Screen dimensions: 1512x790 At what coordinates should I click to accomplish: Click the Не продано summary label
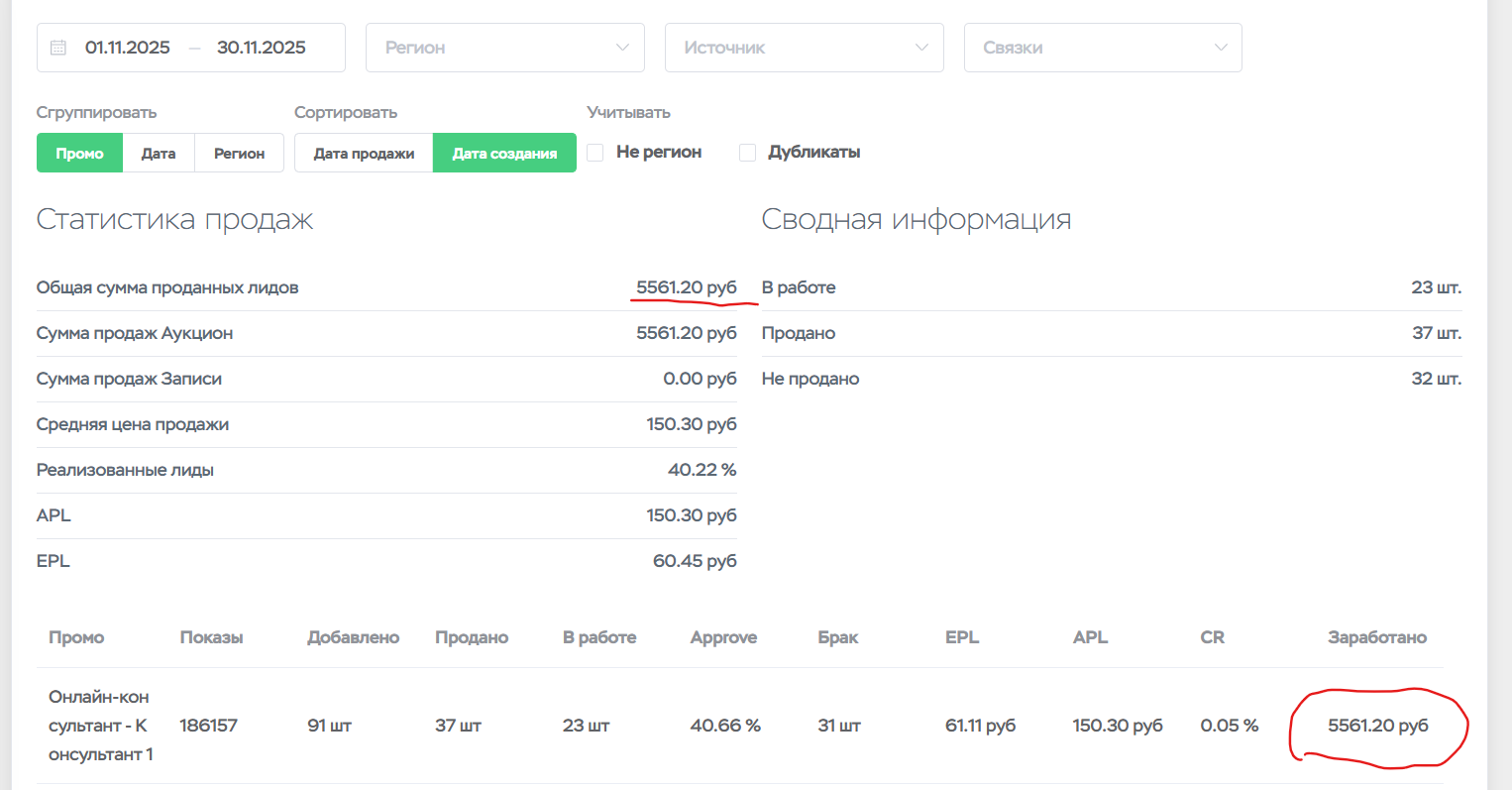tap(810, 379)
